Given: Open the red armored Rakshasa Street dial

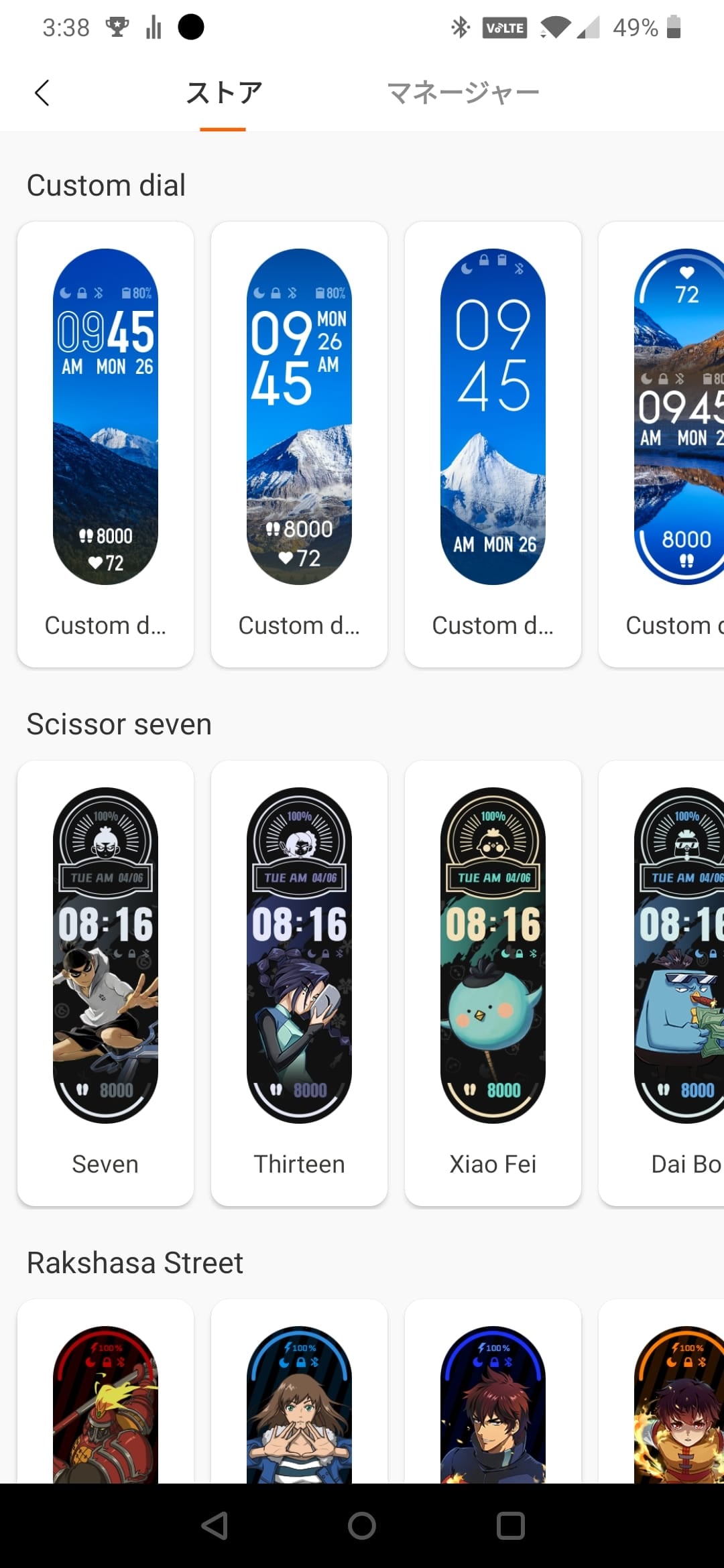Looking at the screenshot, I should tap(105, 1391).
